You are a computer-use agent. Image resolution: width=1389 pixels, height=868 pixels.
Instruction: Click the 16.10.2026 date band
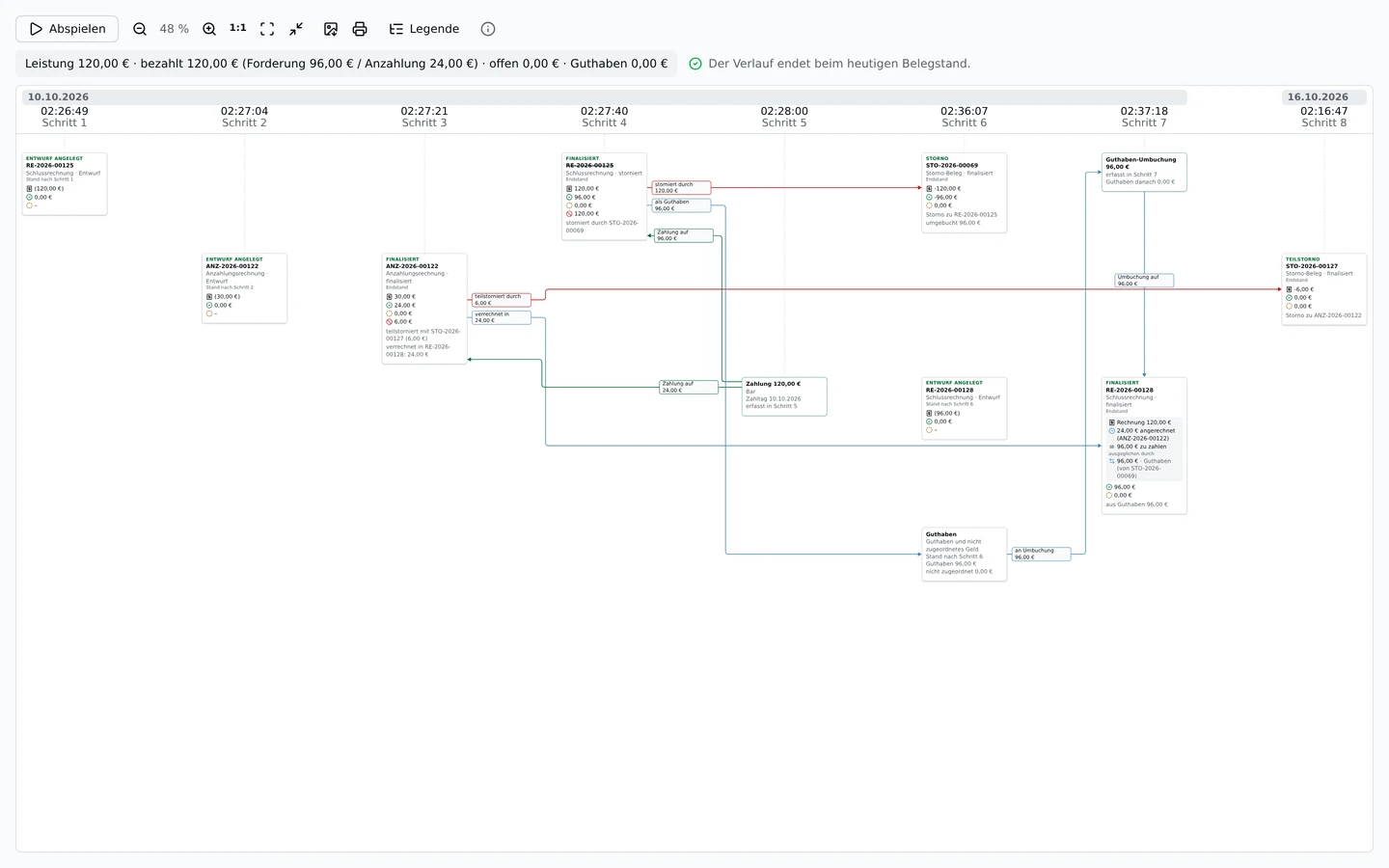point(1324,97)
